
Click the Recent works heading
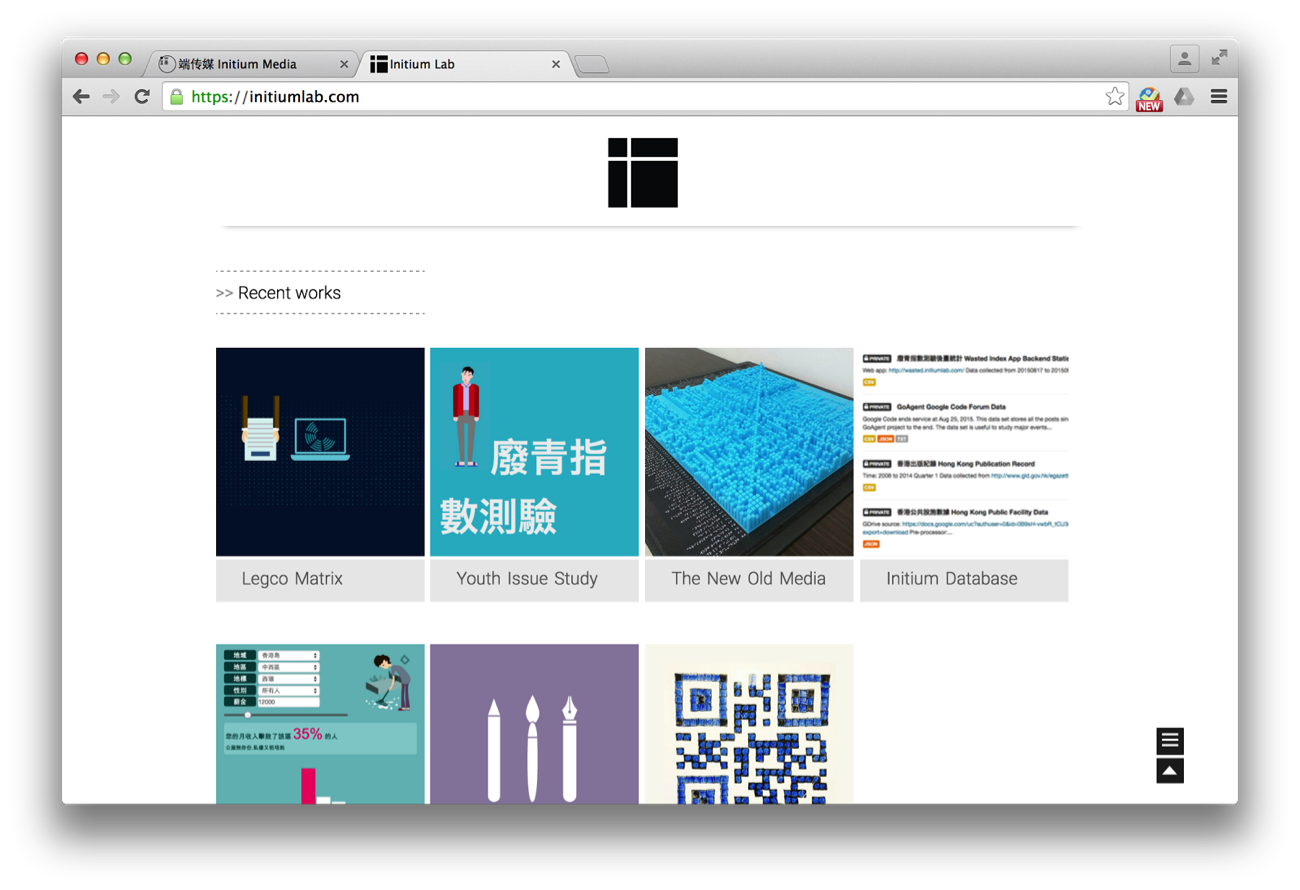pos(289,293)
